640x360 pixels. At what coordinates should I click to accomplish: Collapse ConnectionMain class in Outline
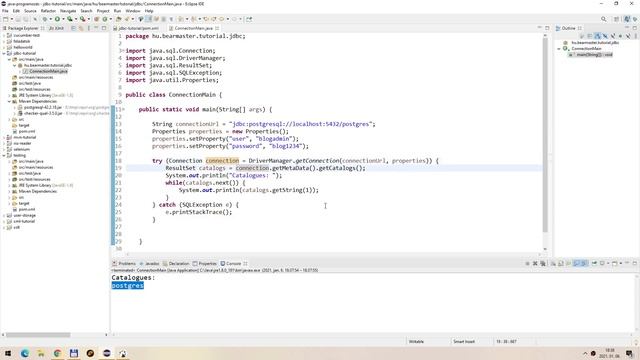click(559, 49)
